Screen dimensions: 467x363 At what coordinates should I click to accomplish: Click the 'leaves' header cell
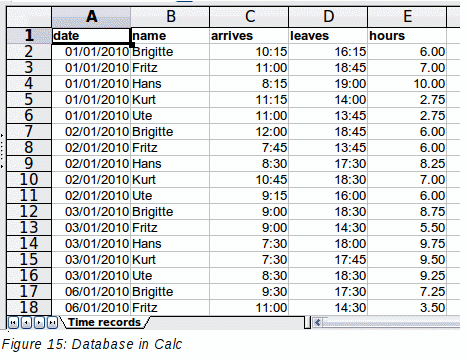328,36
